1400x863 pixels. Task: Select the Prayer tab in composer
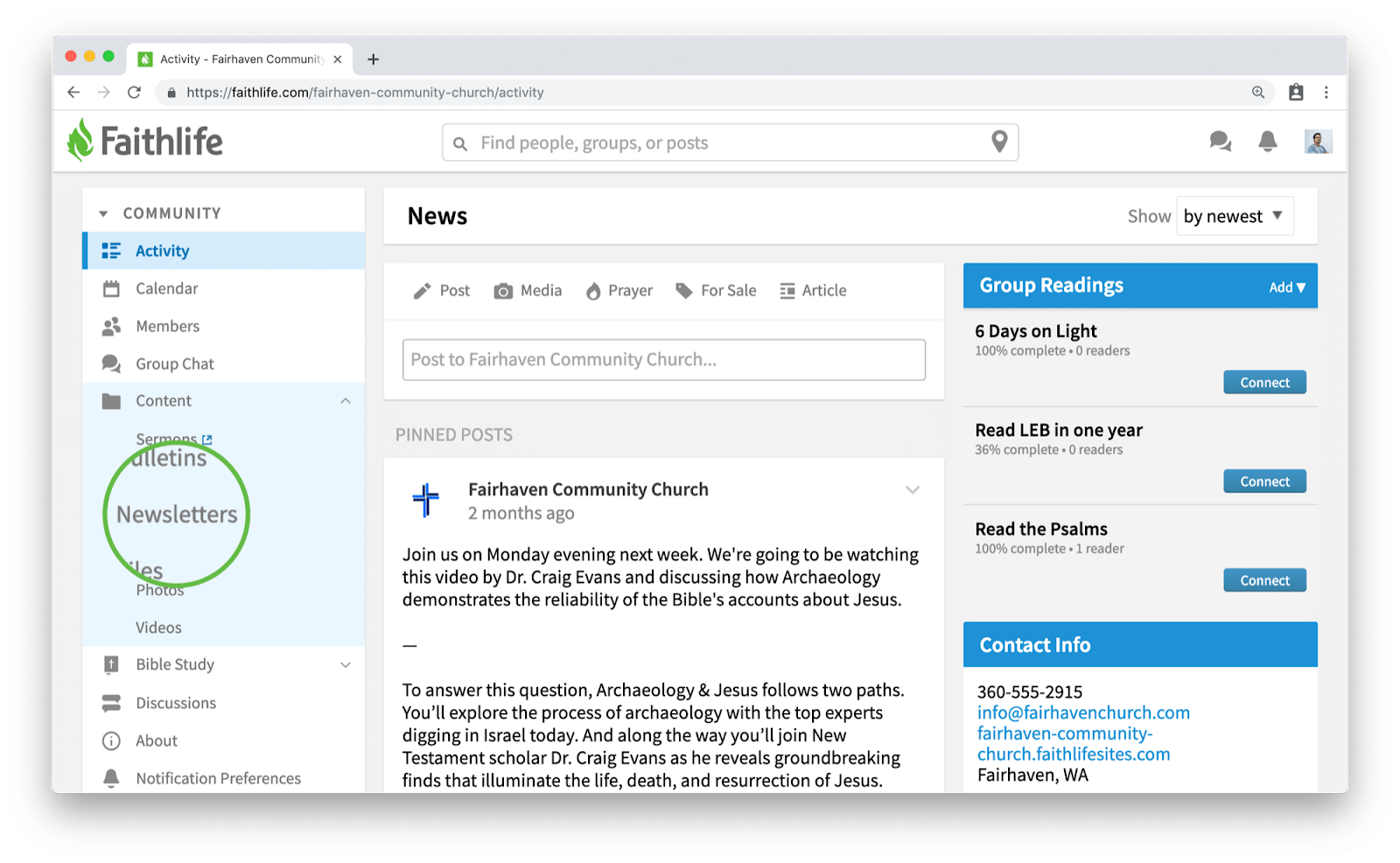pyautogui.click(x=619, y=291)
